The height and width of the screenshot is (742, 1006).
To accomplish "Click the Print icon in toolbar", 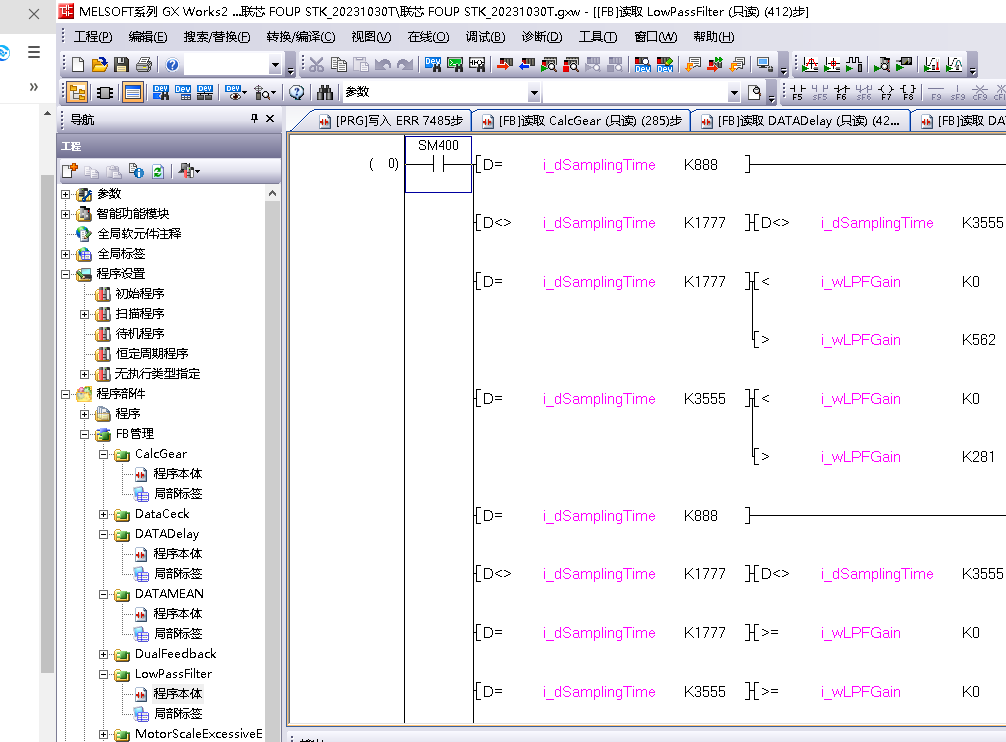I will tap(143, 65).
